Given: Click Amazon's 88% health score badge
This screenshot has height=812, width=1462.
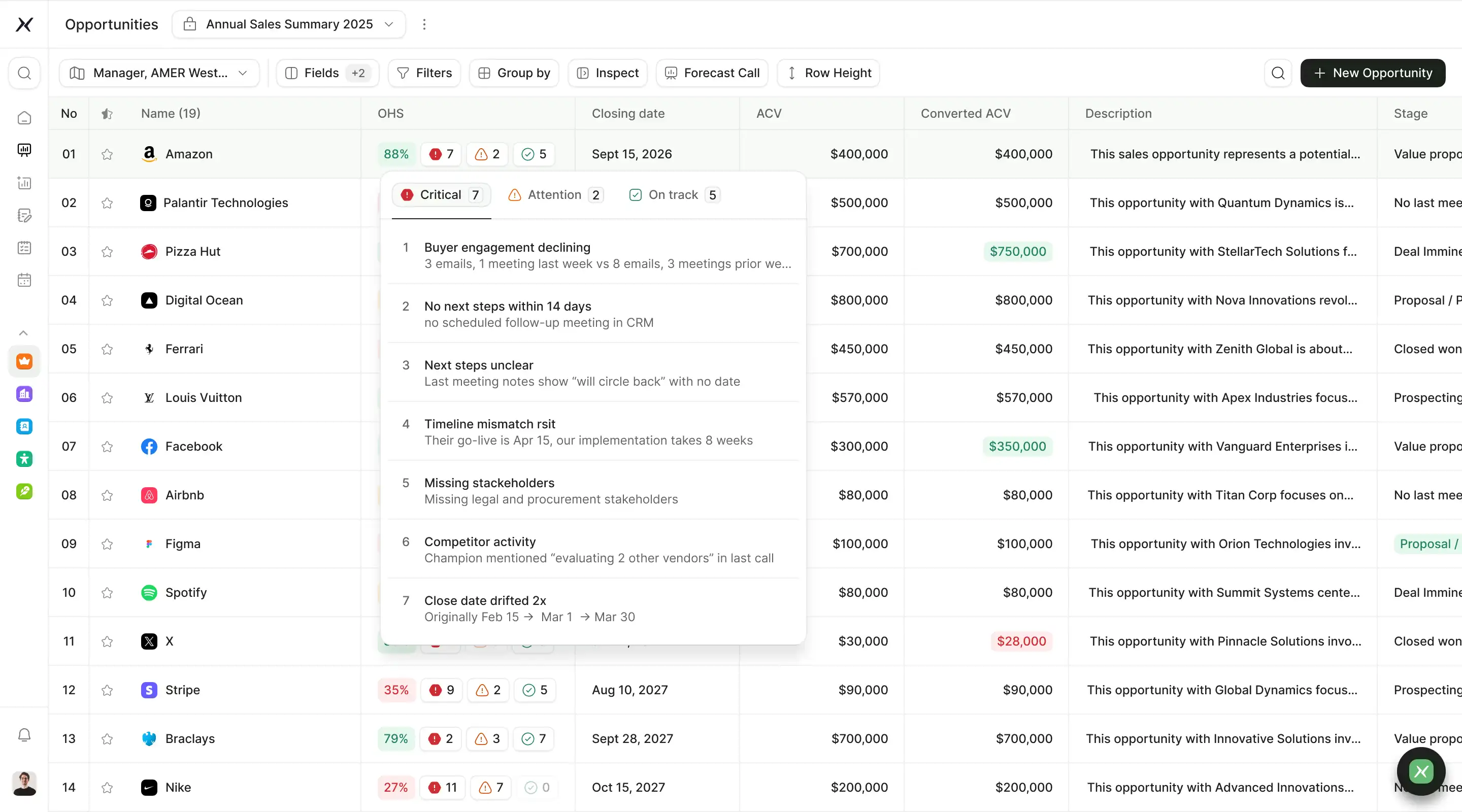Looking at the screenshot, I should 396,154.
